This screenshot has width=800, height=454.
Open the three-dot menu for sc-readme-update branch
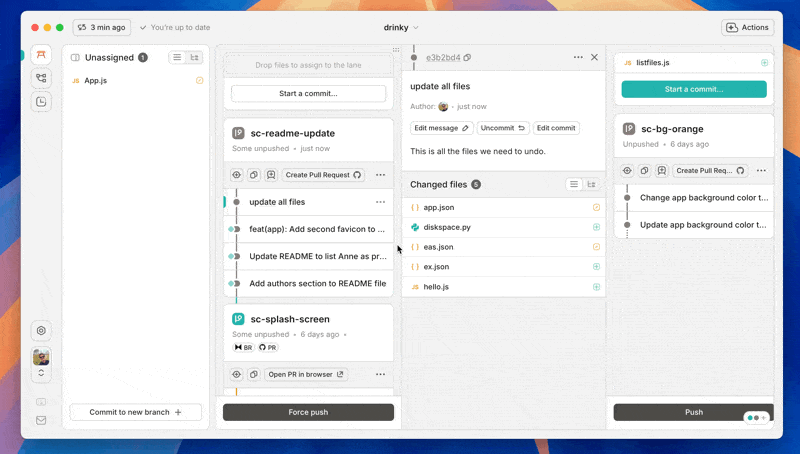380,175
